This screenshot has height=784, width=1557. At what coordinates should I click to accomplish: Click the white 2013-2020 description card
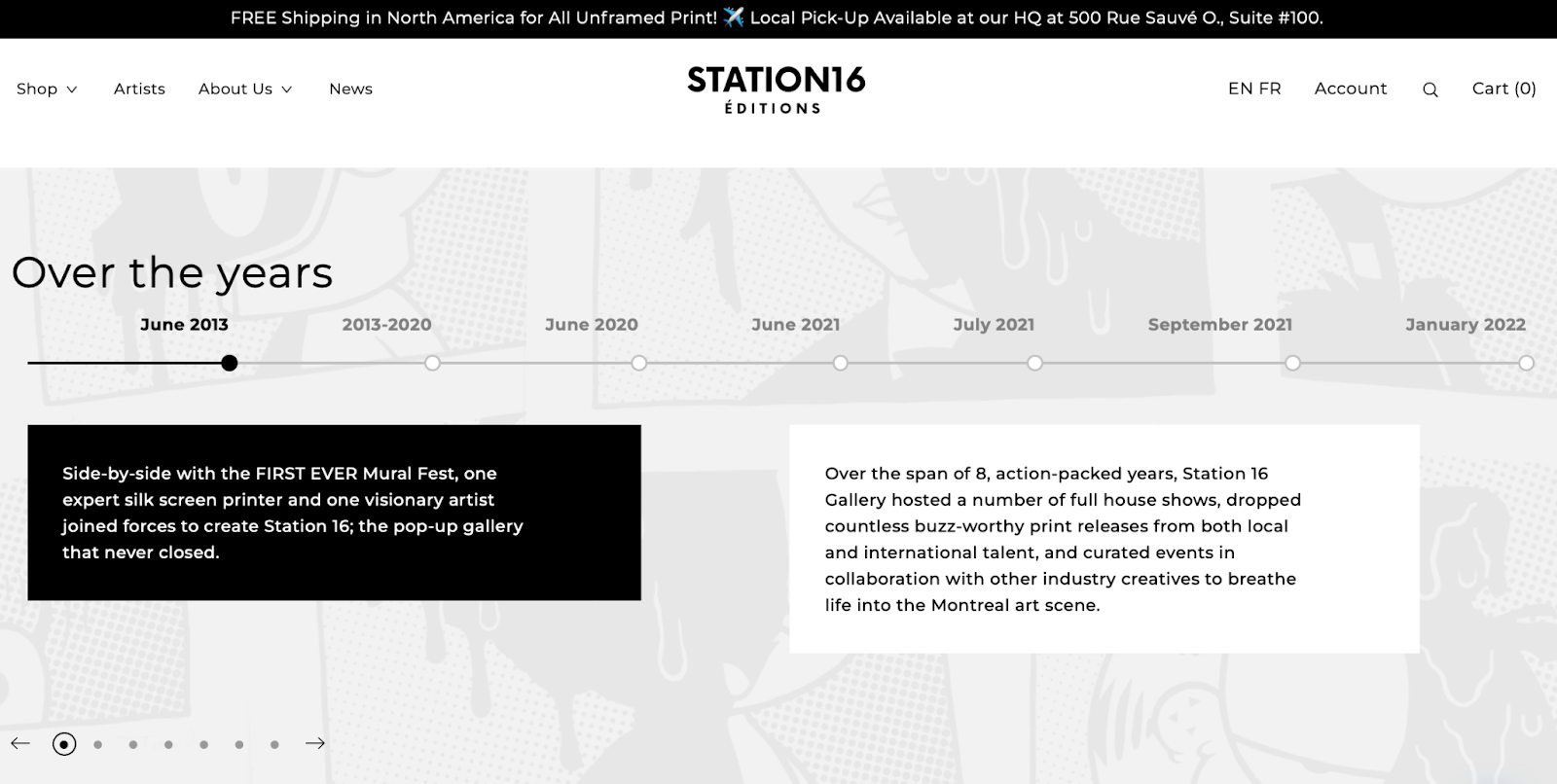coord(1104,539)
